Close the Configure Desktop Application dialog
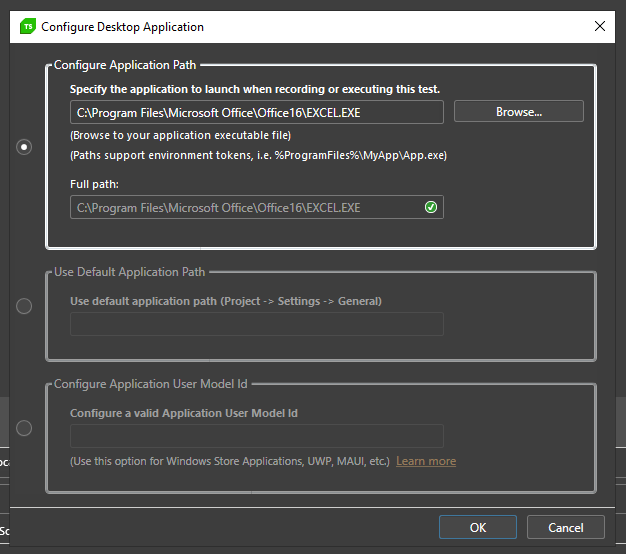Viewport: 626px width, 554px height. [x=599, y=27]
